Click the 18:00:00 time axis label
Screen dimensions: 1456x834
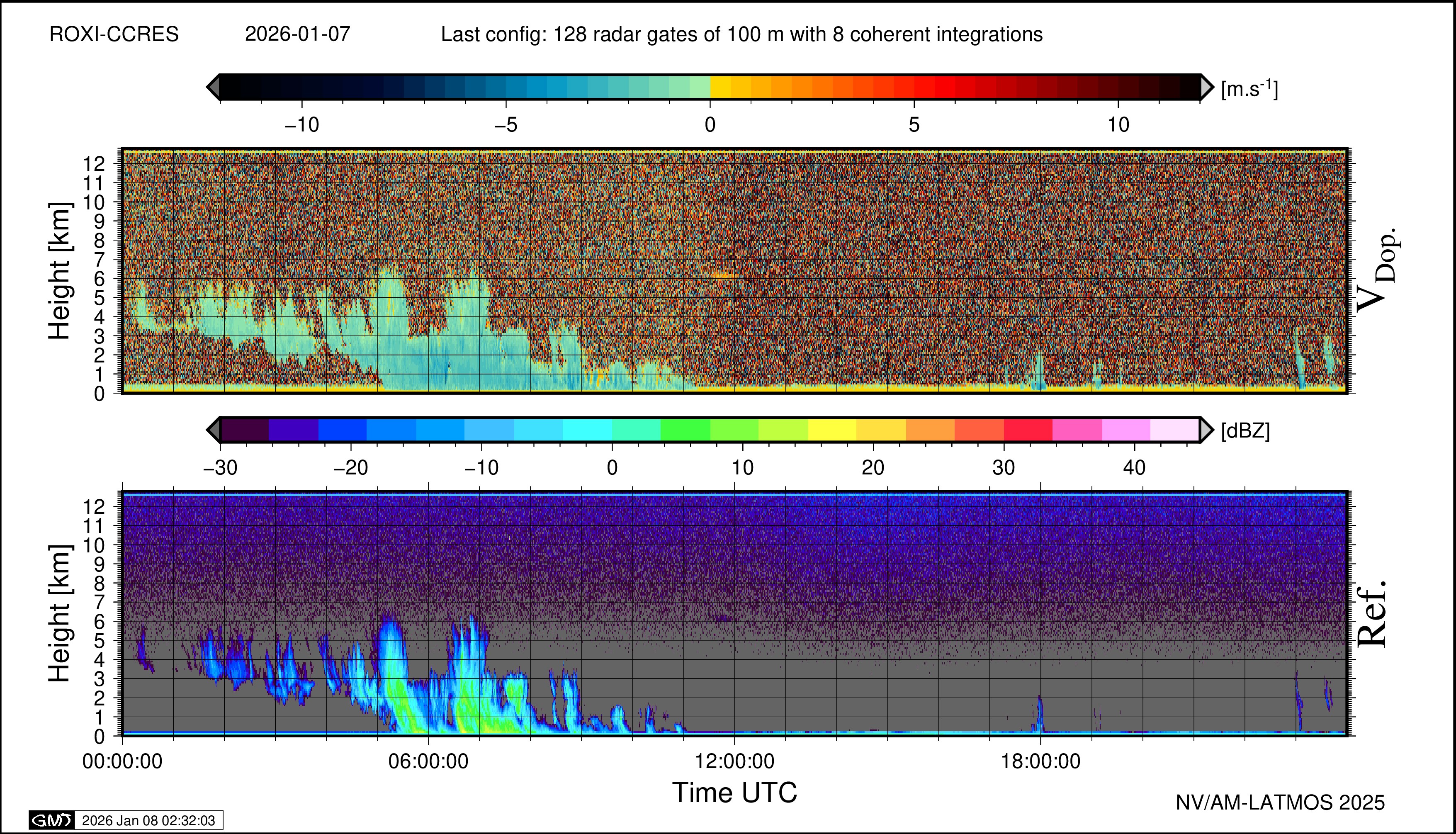click(x=1040, y=761)
